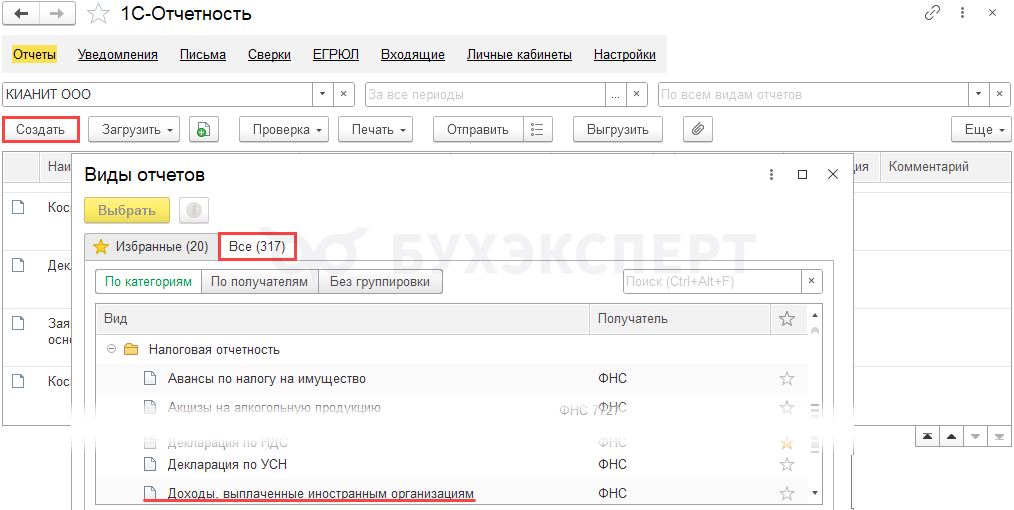Image resolution: width=1014 pixels, height=510 pixels.
Task: Open the Отчеты section
Action: [x=35, y=55]
